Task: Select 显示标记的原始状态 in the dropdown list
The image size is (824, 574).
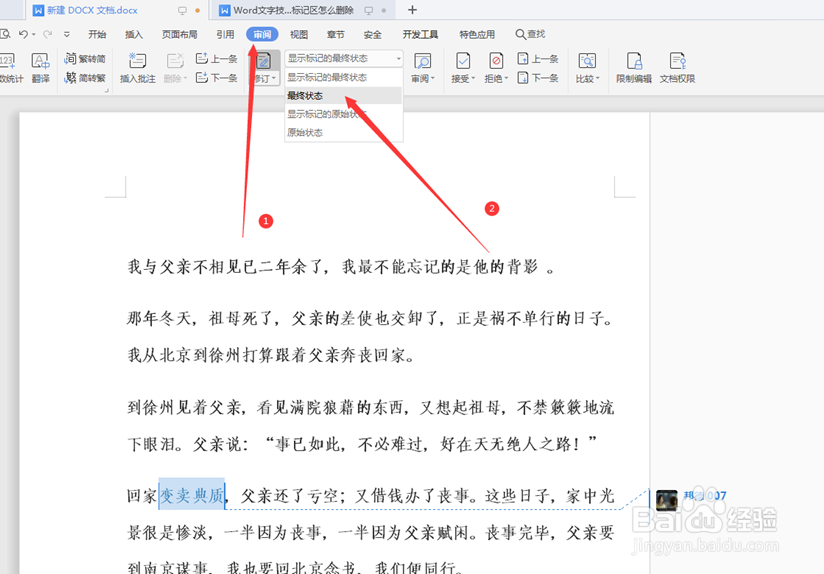Action: (344, 114)
